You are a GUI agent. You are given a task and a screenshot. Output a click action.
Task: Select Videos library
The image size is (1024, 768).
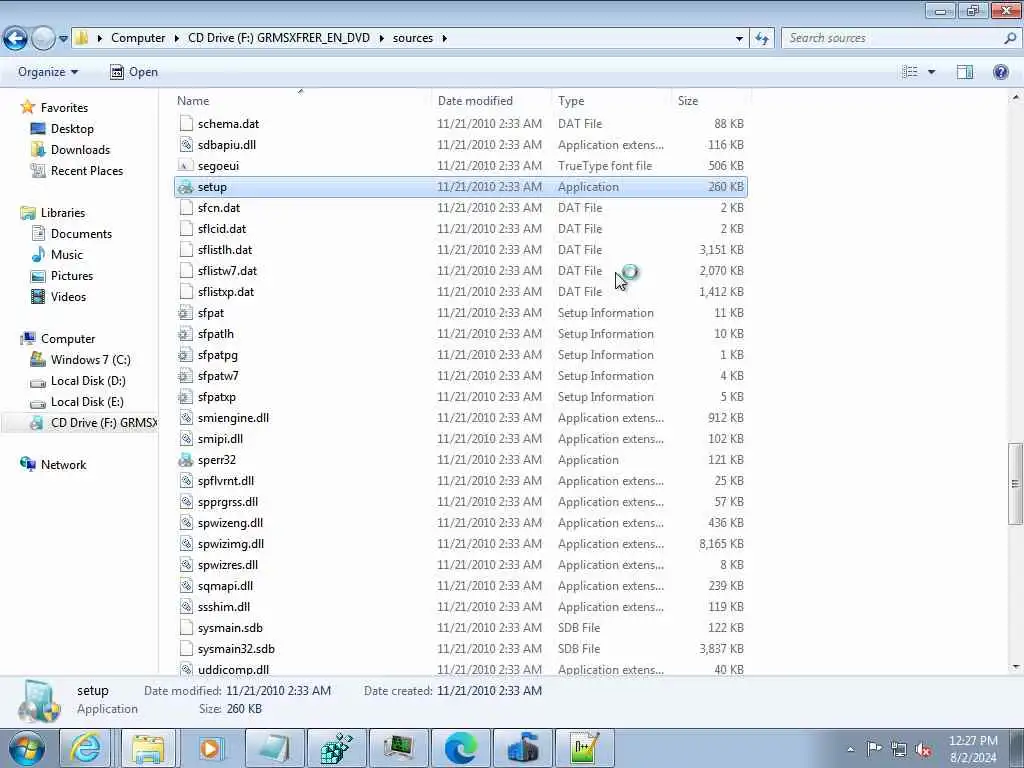(x=68, y=296)
